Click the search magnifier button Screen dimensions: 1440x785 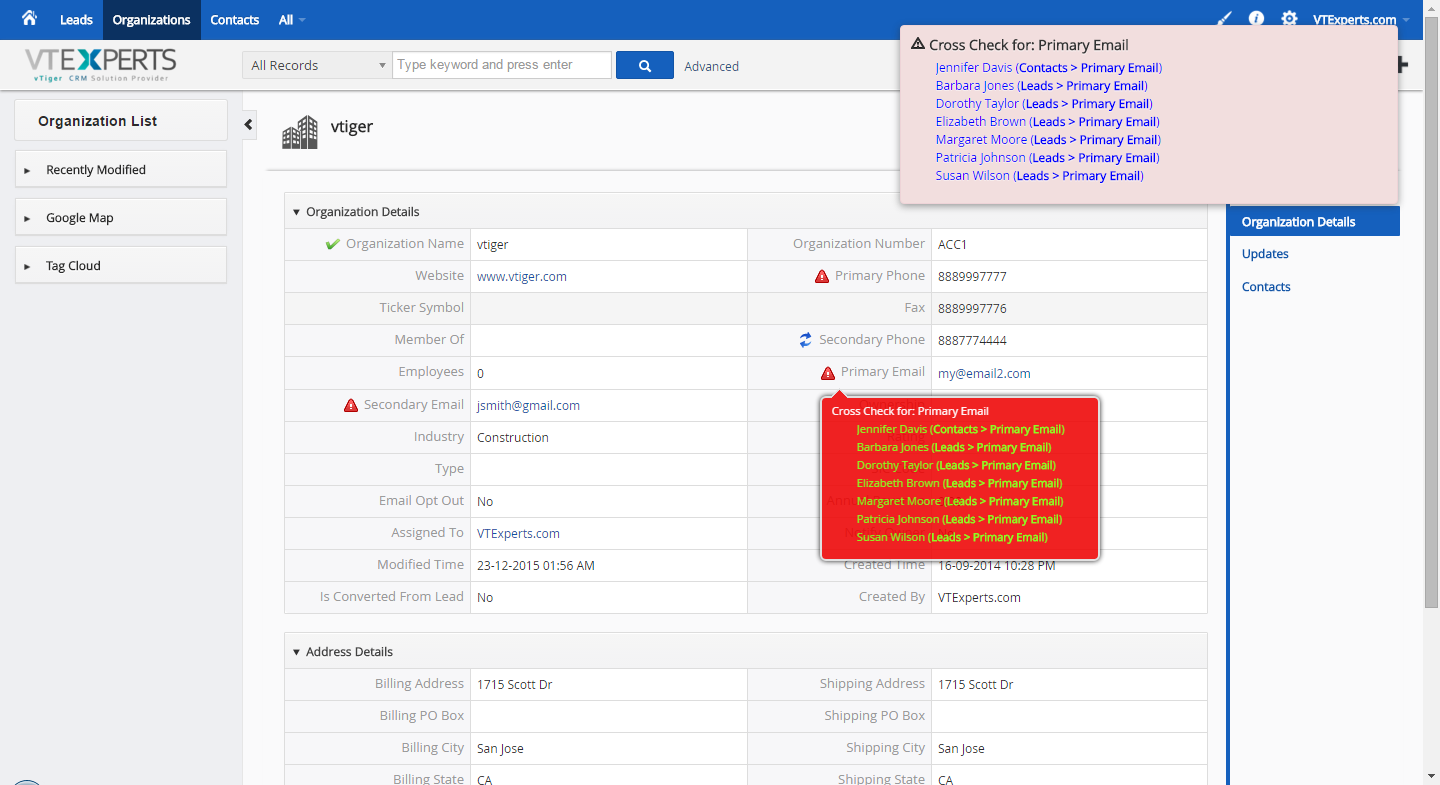pyautogui.click(x=645, y=65)
